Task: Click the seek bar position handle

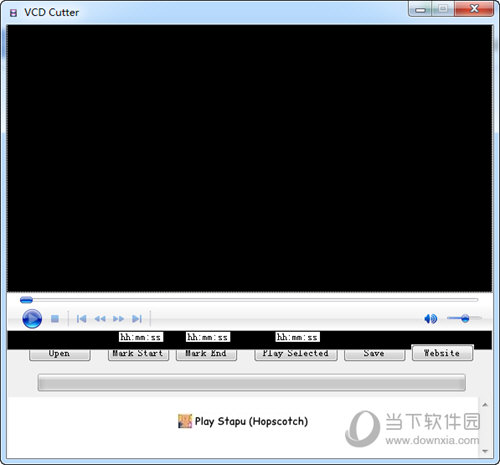Action: pos(26,300)
